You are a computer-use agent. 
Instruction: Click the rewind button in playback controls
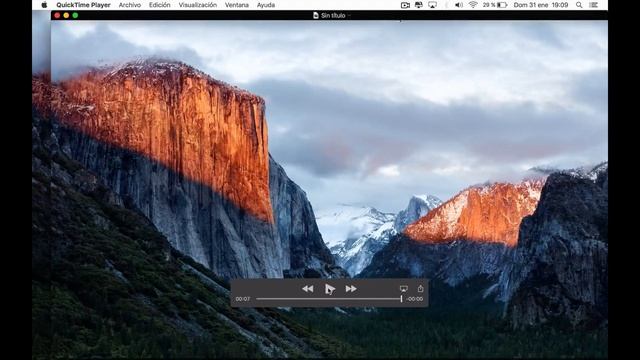pyautogui.click(x=308, y=289)
